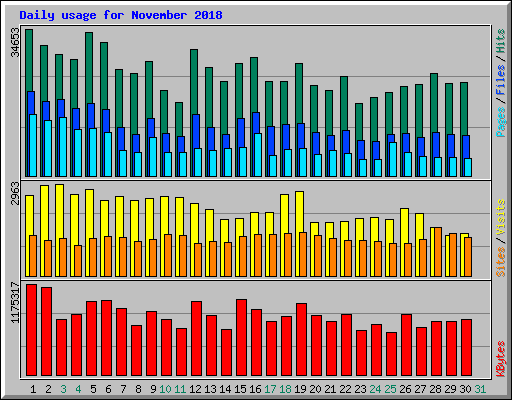Select the '1175317' KBytes axis value

15,302
